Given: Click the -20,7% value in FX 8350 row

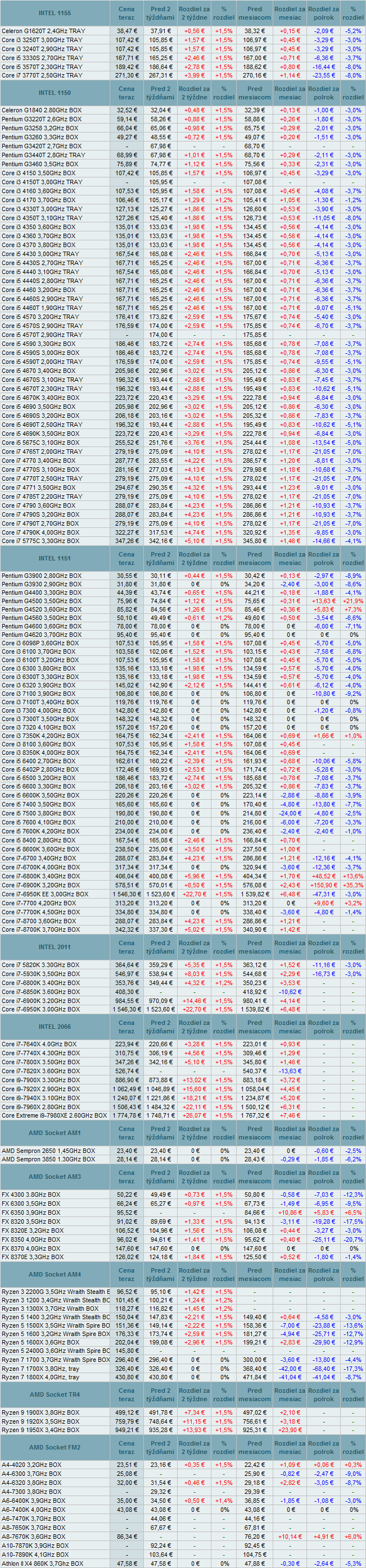Looking at the screenshot, I should click(x=353, y=1239).
